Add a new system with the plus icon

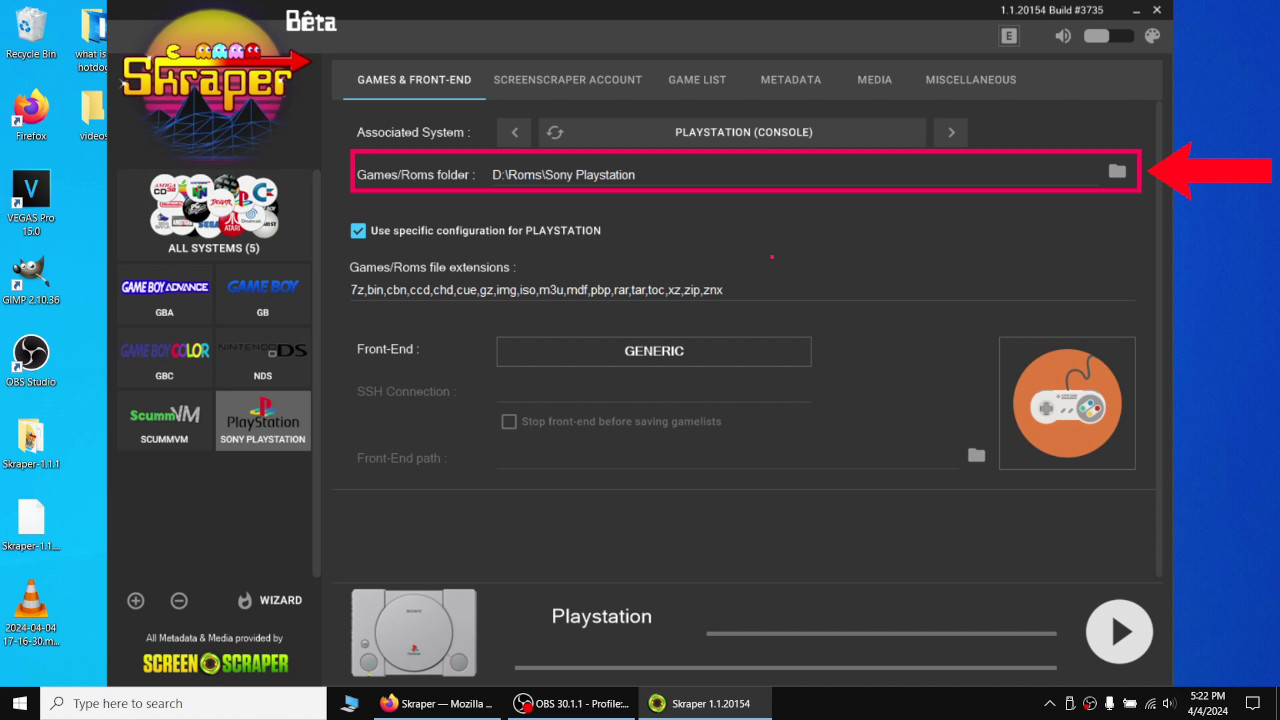[135, 600]
